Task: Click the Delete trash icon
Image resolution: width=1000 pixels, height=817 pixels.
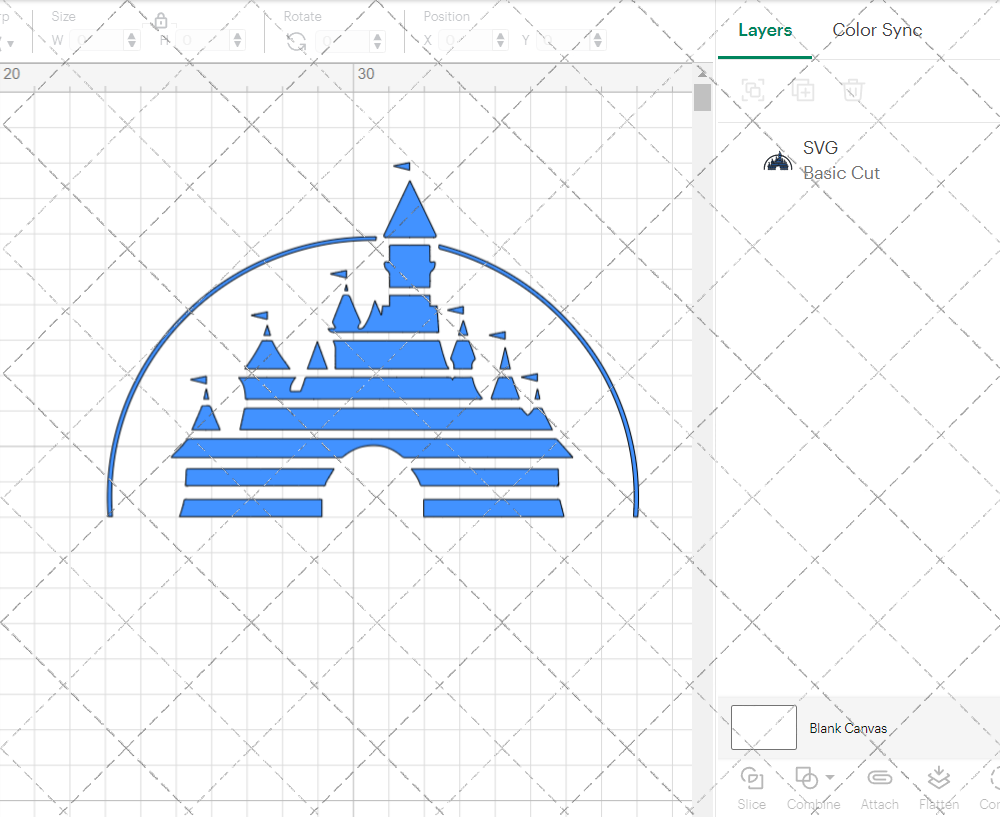Action: [x=853, y=90]
